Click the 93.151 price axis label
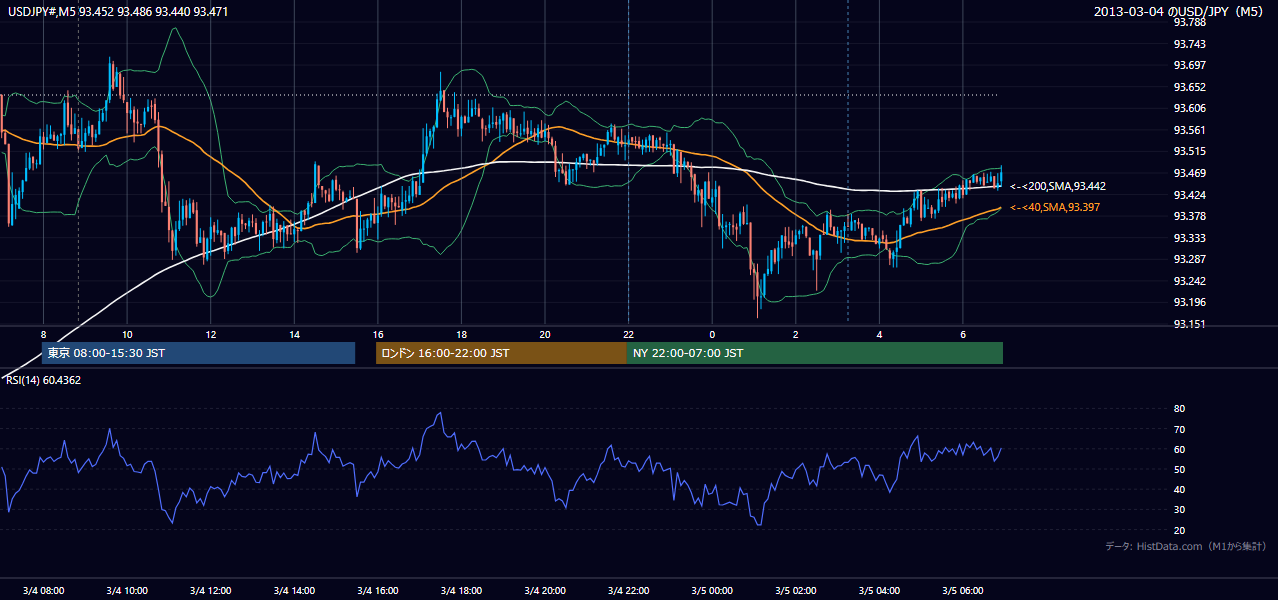 [1189, 324]
